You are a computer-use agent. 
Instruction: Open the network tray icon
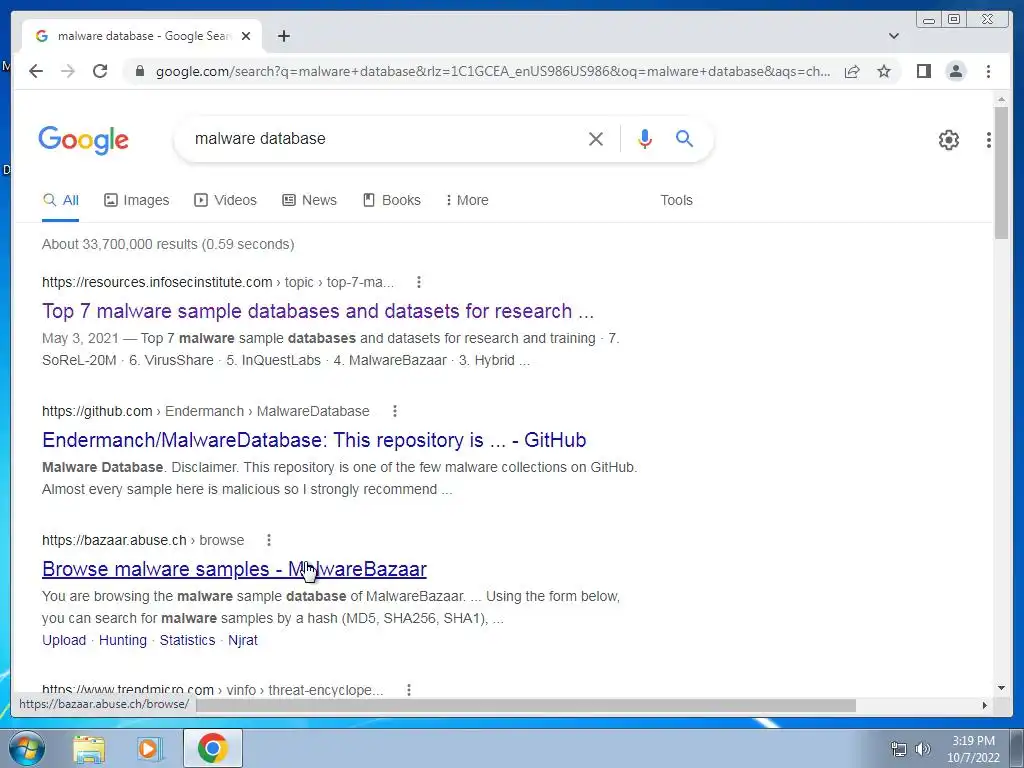coord(899,749)
